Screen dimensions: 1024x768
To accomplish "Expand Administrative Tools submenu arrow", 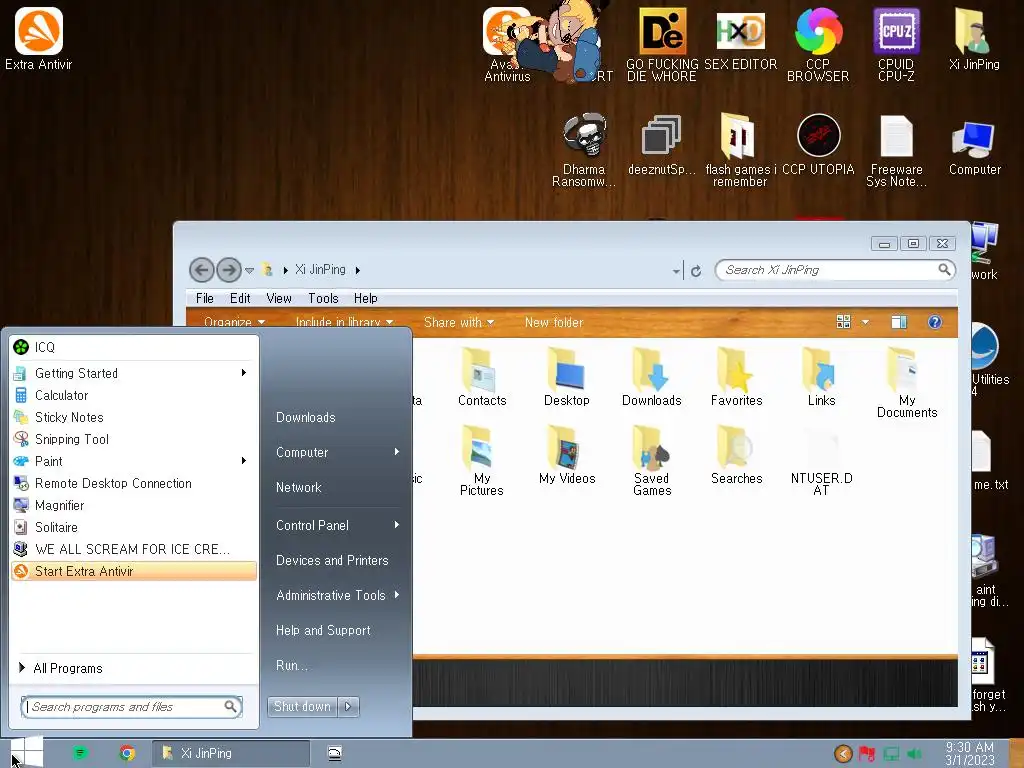I will 396,595.
